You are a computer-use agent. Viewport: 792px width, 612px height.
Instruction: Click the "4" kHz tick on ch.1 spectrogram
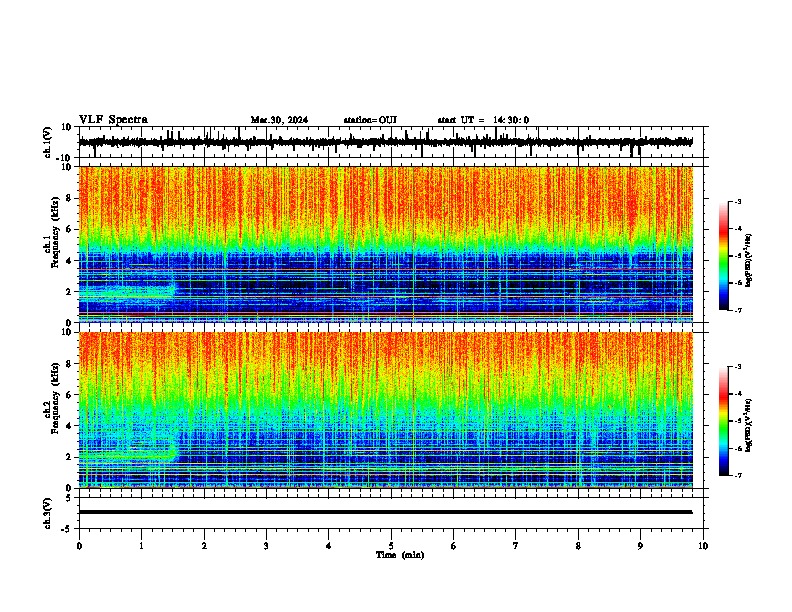pos(69,261)
